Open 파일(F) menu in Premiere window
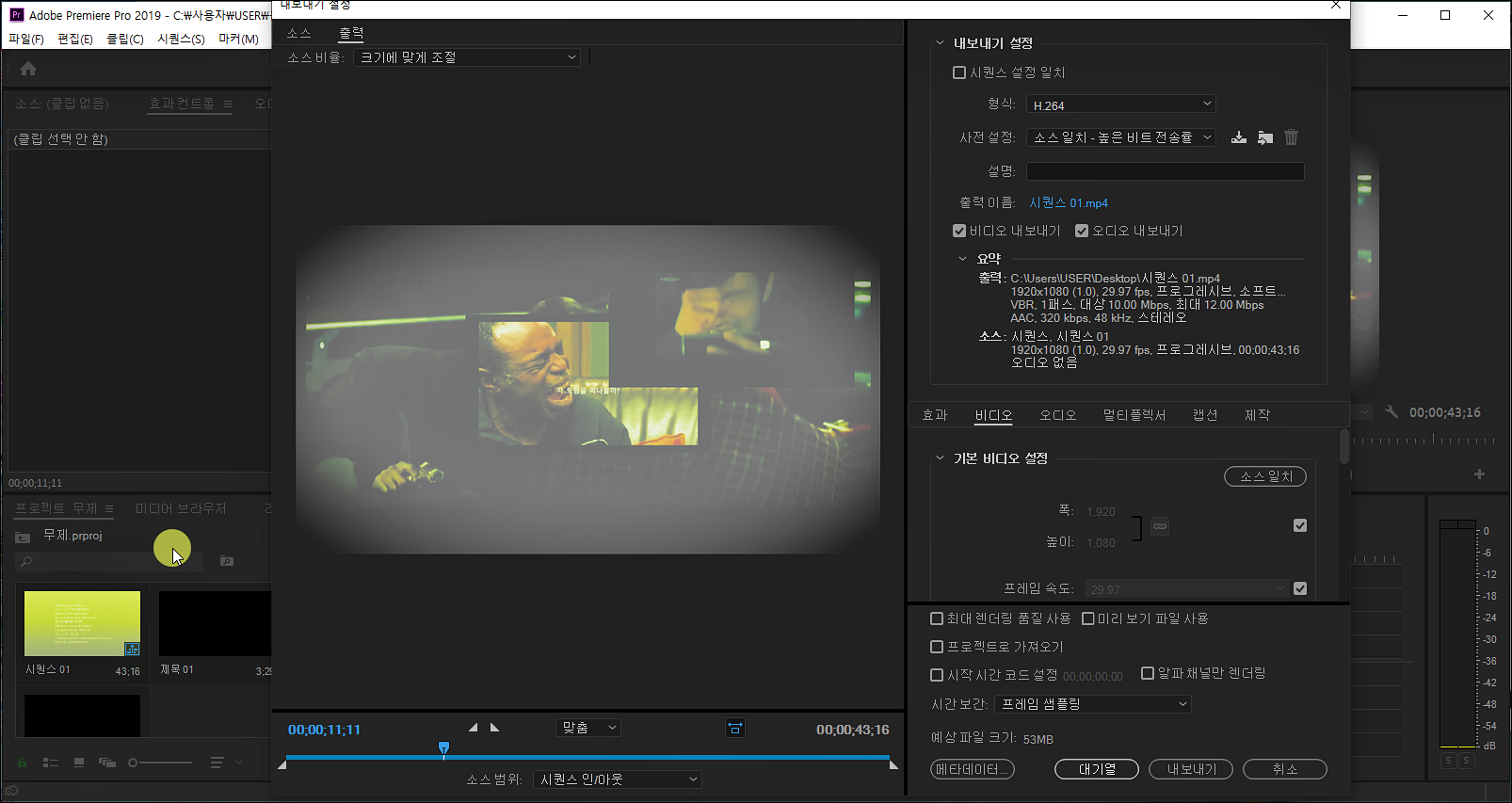This screenshot has width=1512, height=803. pos(26,39)
